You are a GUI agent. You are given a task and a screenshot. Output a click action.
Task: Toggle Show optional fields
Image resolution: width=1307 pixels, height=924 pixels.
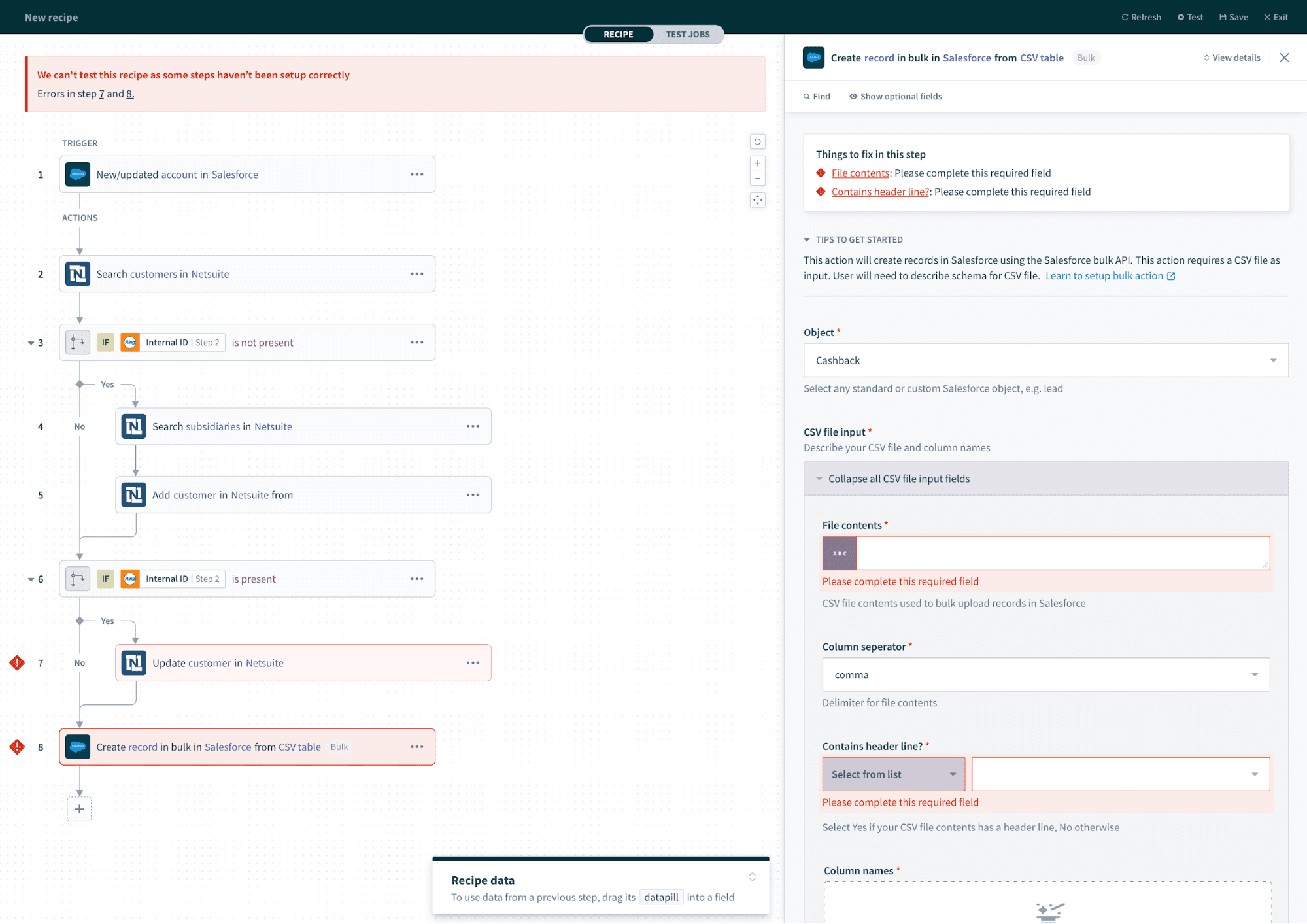895,97
